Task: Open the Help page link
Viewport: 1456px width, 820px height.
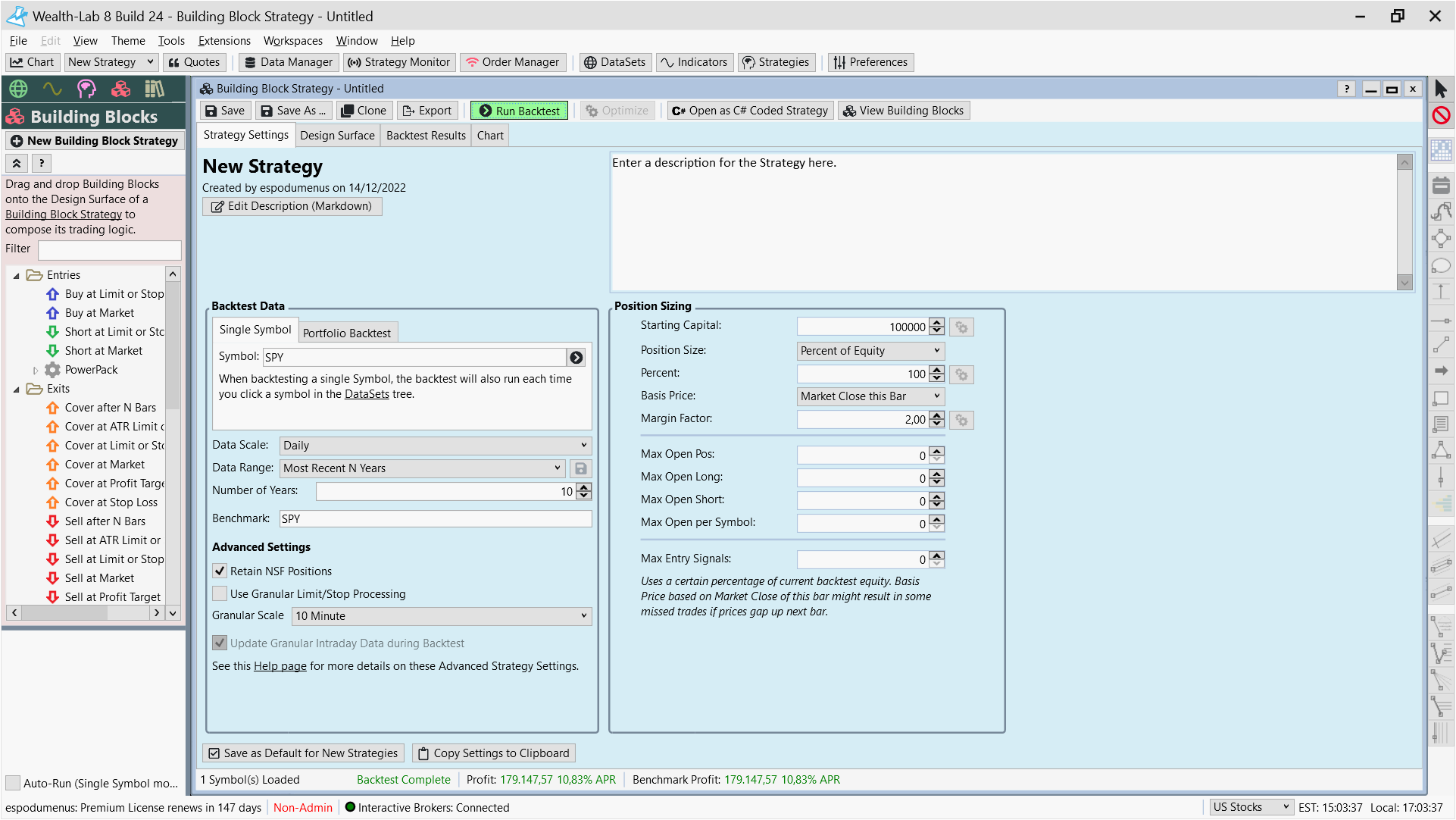Action: point(280,666)
